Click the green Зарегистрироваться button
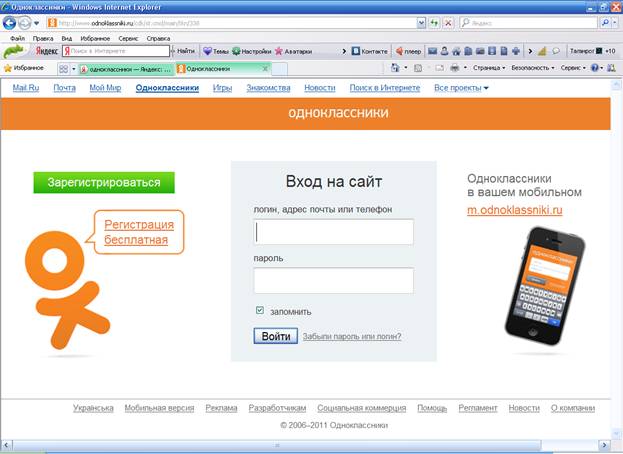This screenshot has height=454, width=623. (104, 183)
